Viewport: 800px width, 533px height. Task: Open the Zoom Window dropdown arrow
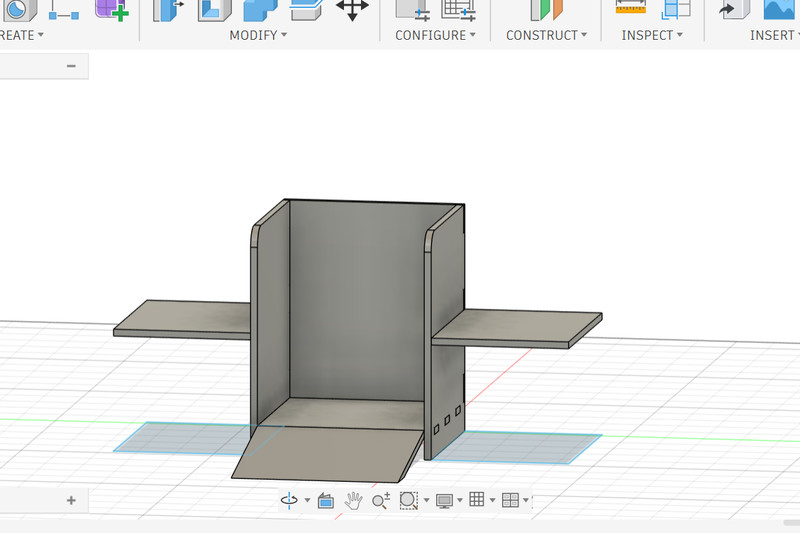(x=427, y=500)
